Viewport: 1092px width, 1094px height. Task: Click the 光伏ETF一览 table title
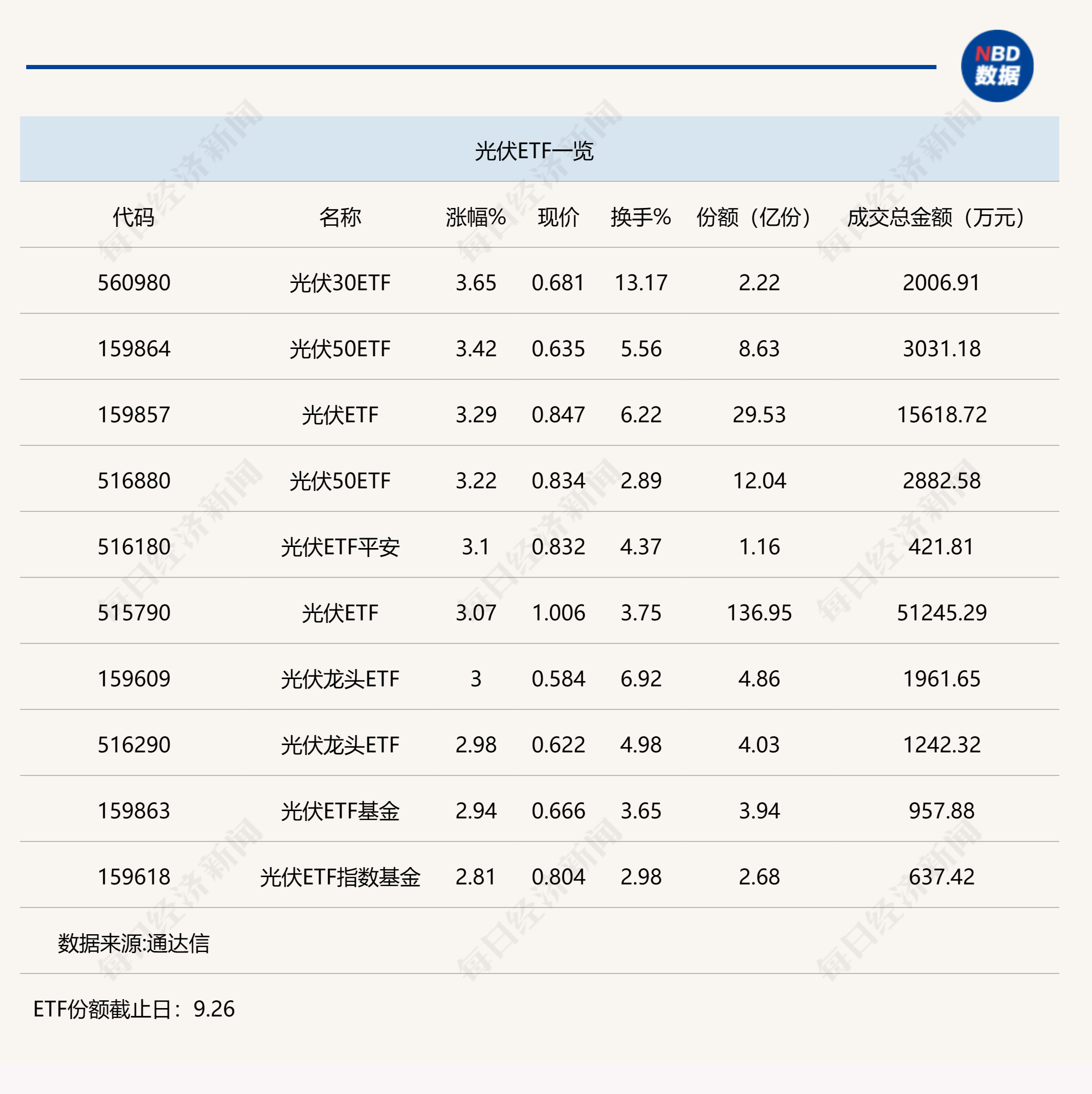[x=533, y=150]
